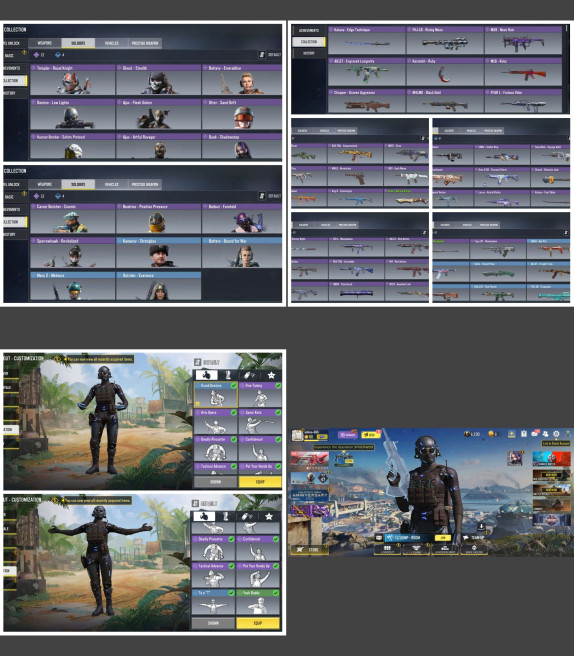574x656 pixels.
Task: Click the lobby download arrow icon
Action: [481, 526]
